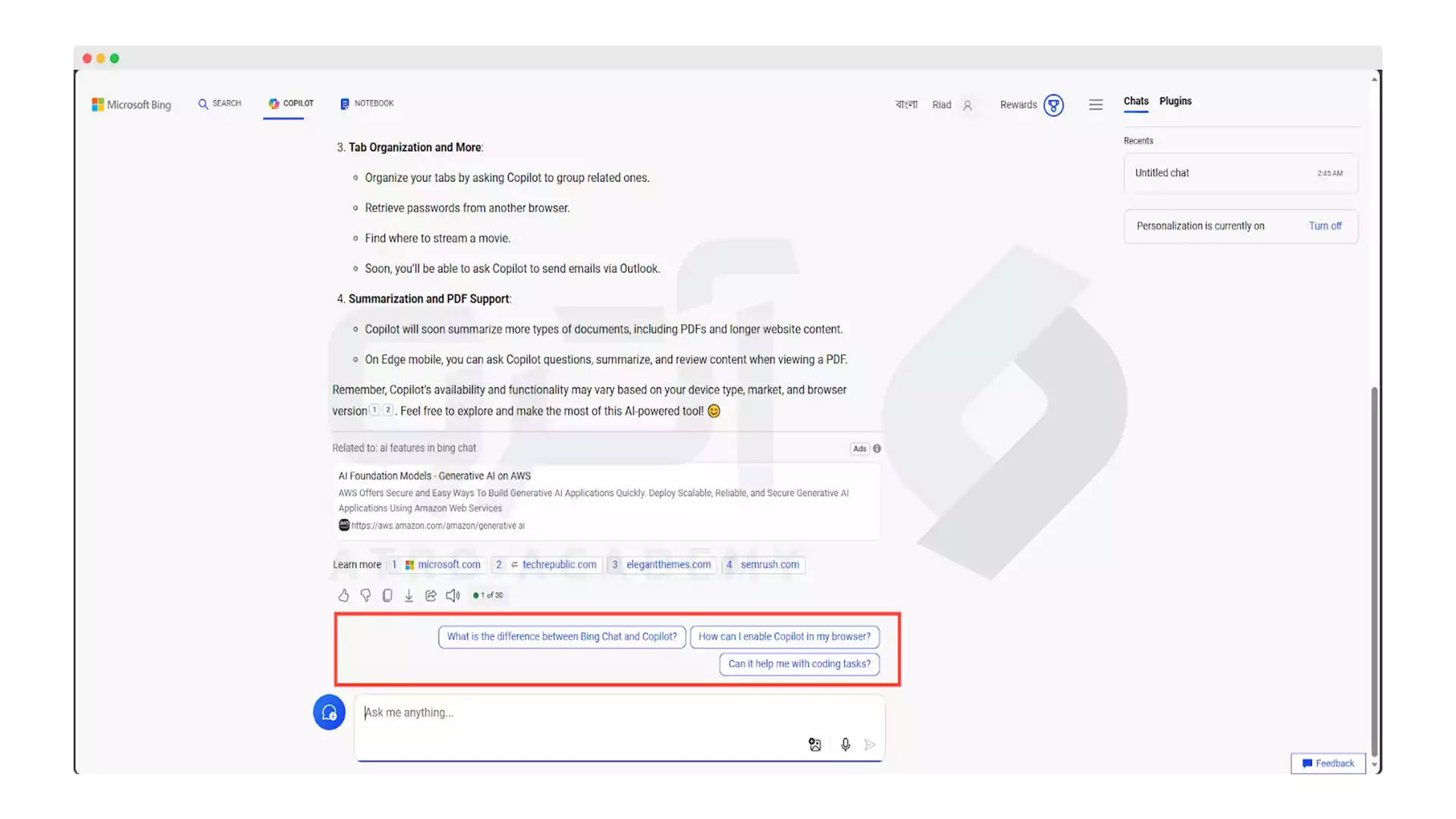Image resolution: width=1456 pixels, height=819 pixels.
Task: Click the share response icon
Action: (431, 594)
